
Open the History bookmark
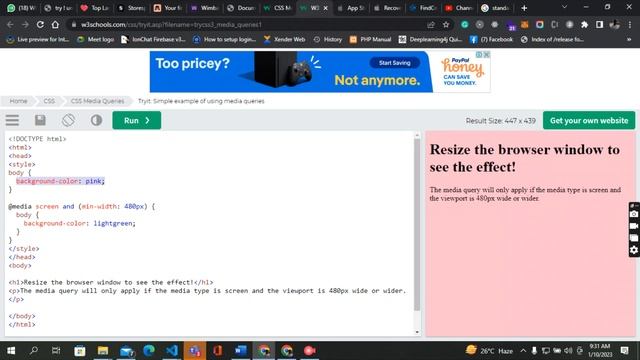(x=328, y=40)
